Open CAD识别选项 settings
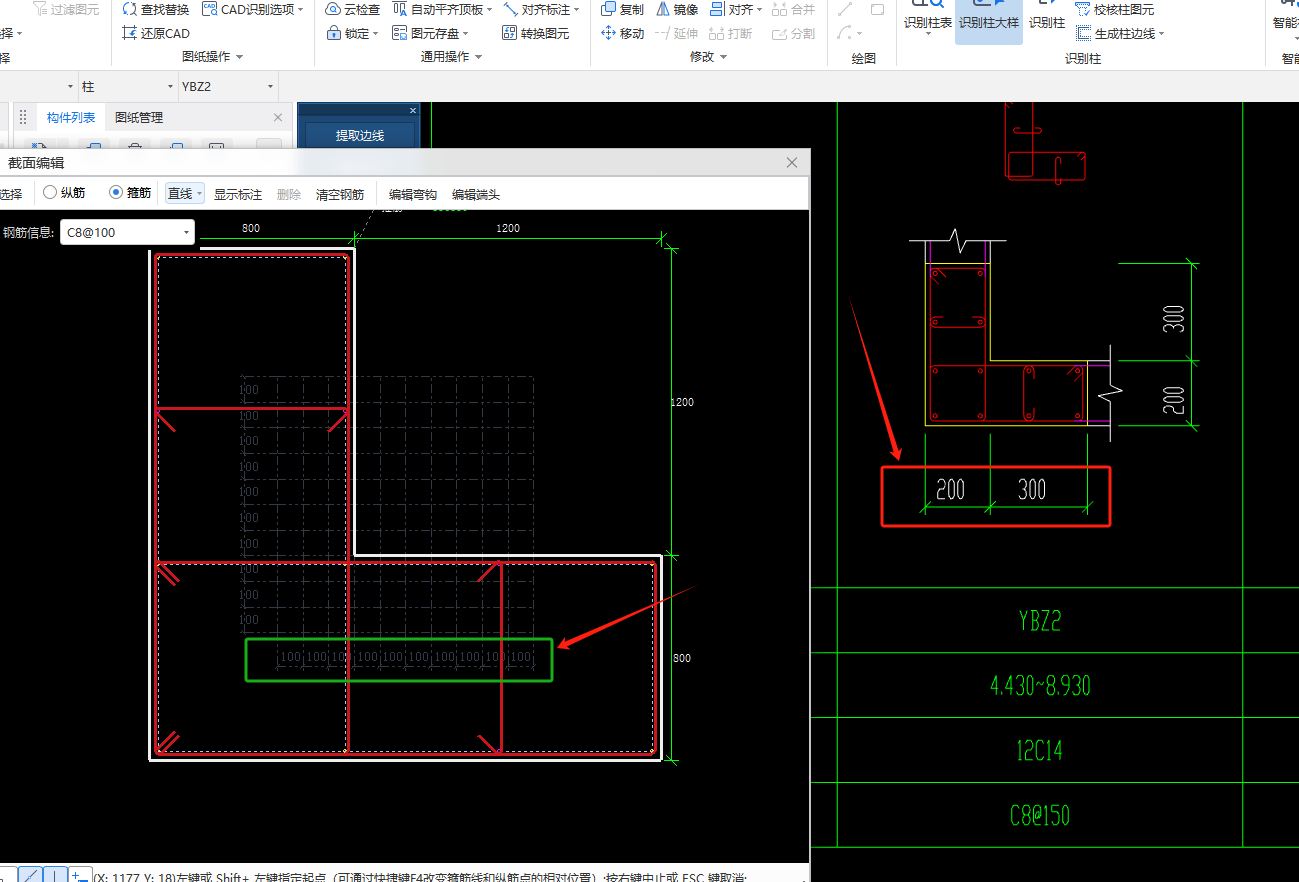Viewport: 1299px width, 882px height. pos(253,9)
